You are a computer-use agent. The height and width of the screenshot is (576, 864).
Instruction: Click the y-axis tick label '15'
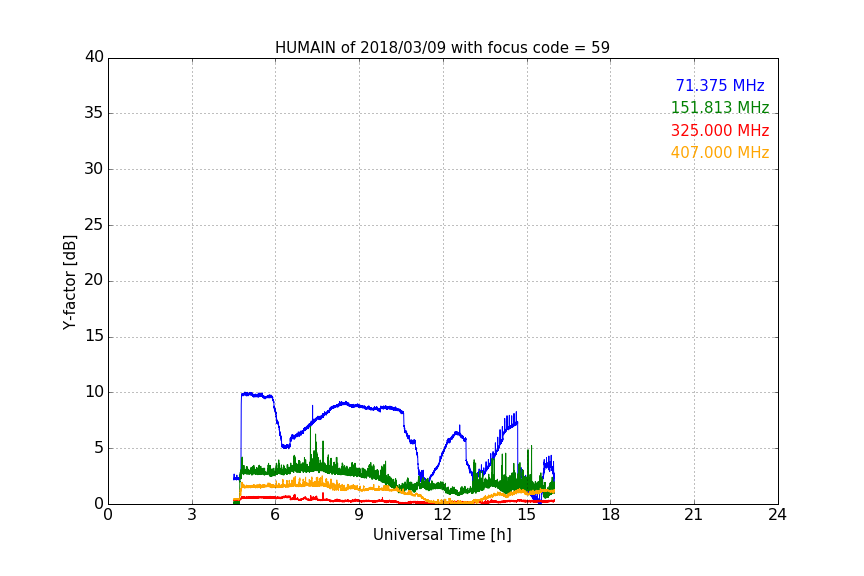click(94, 336)
